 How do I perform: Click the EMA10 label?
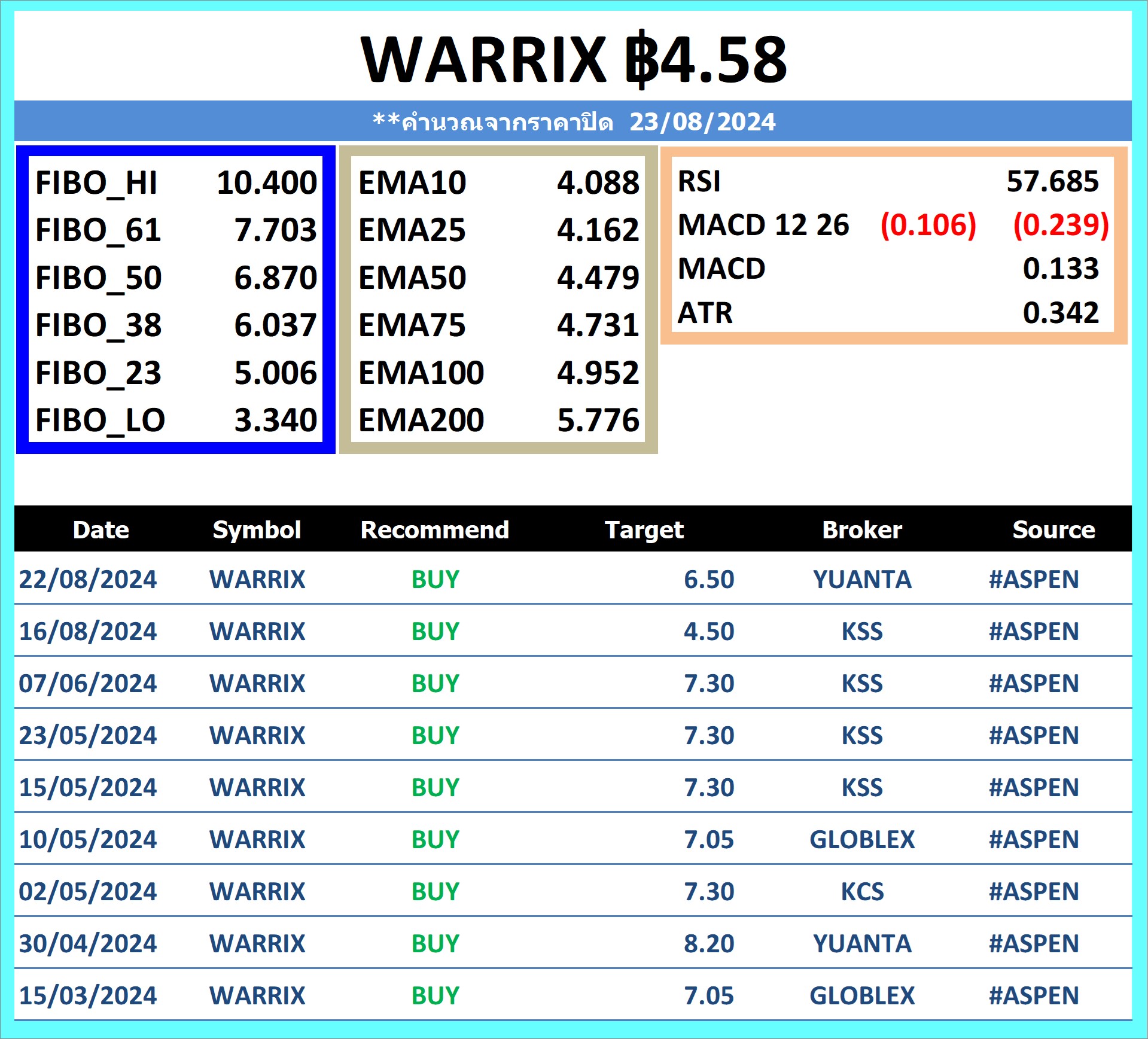(x=412, y=182)
